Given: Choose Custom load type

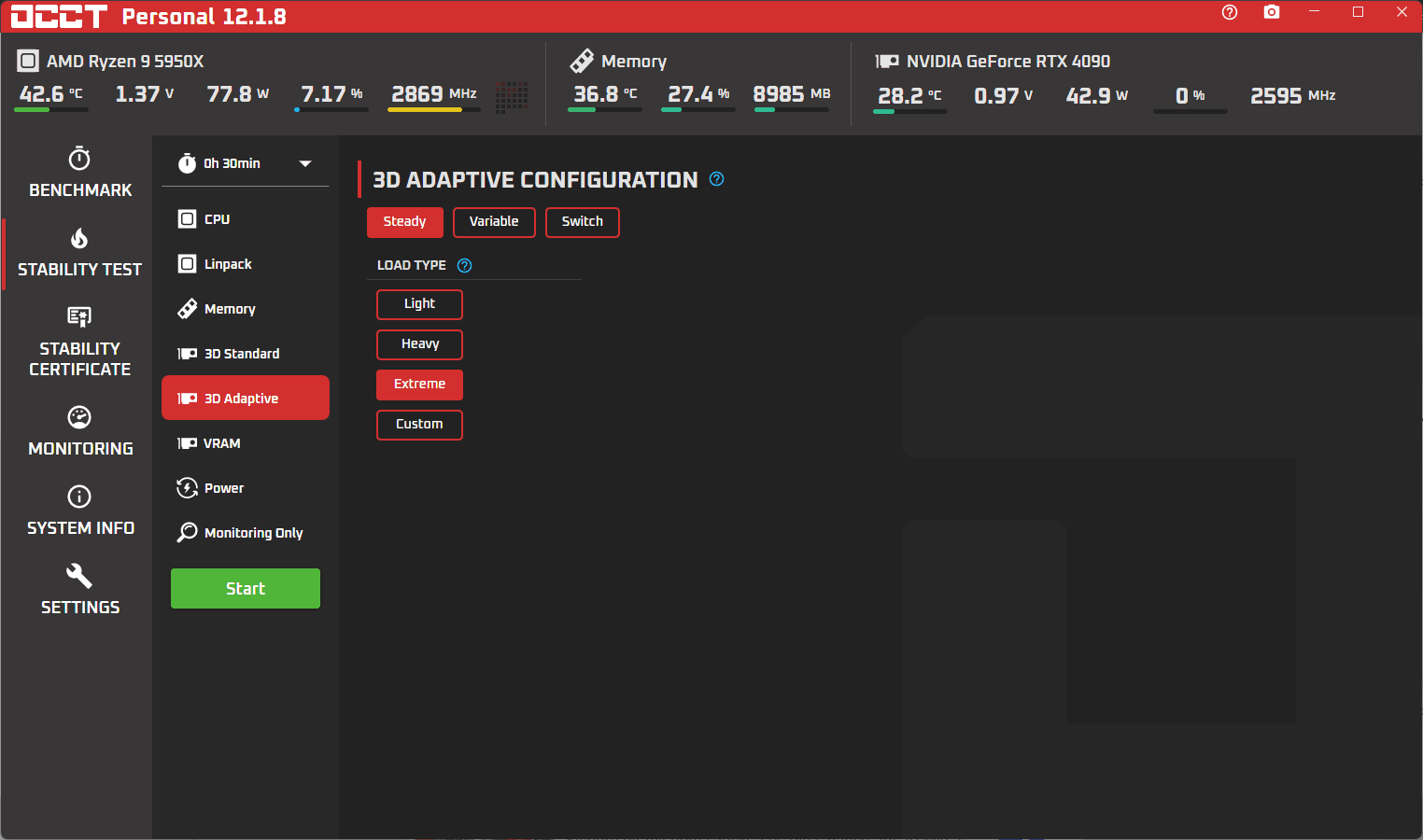Looking at the screenshot, I should pos(419,425).
